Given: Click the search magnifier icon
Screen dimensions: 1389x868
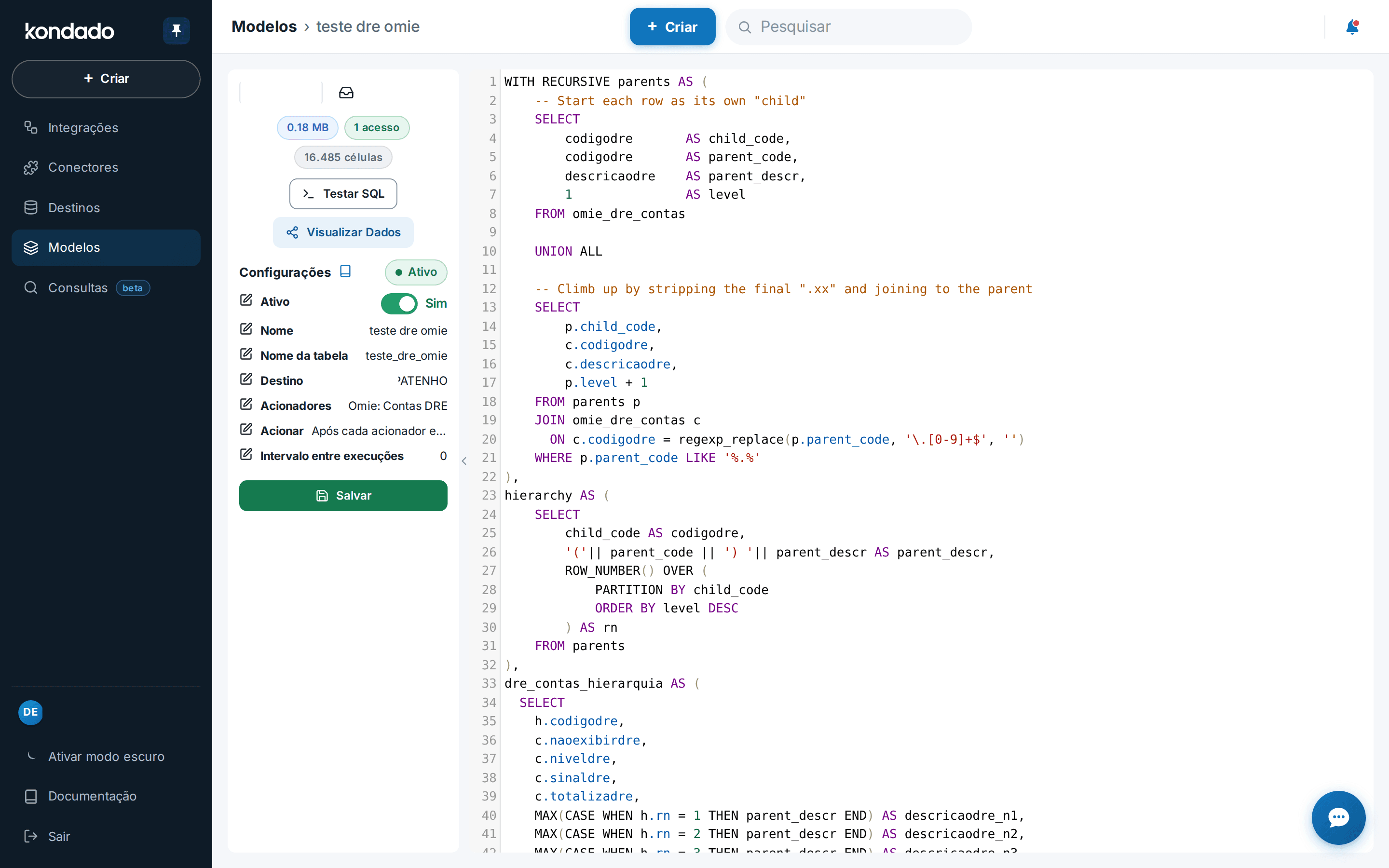Looking at the screenshot, I should (745, 27).
